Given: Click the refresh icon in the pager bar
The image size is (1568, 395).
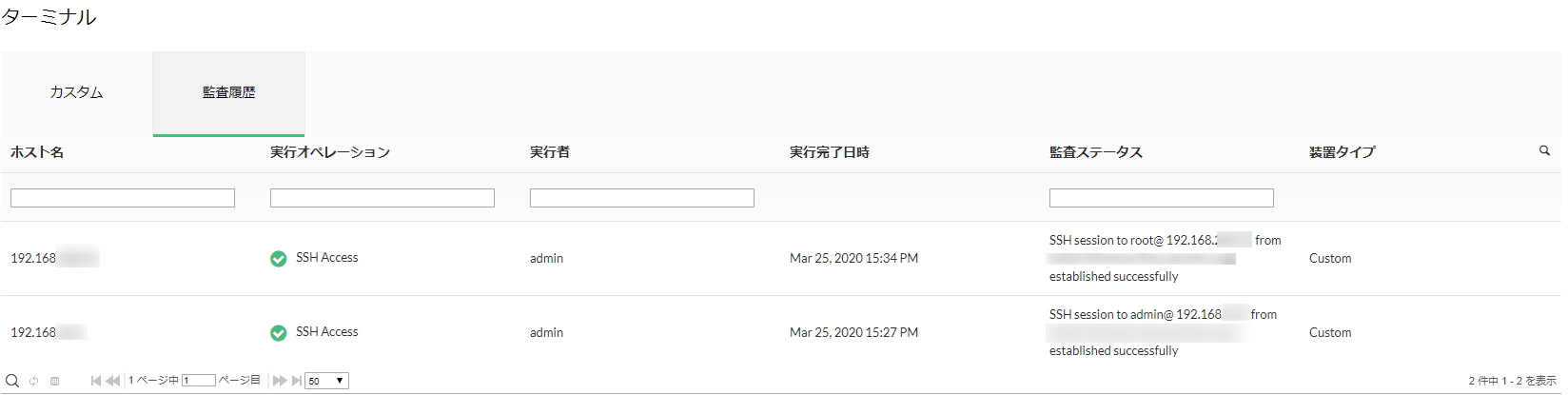Looking at the screenshot, I should (x=34, y=381).
